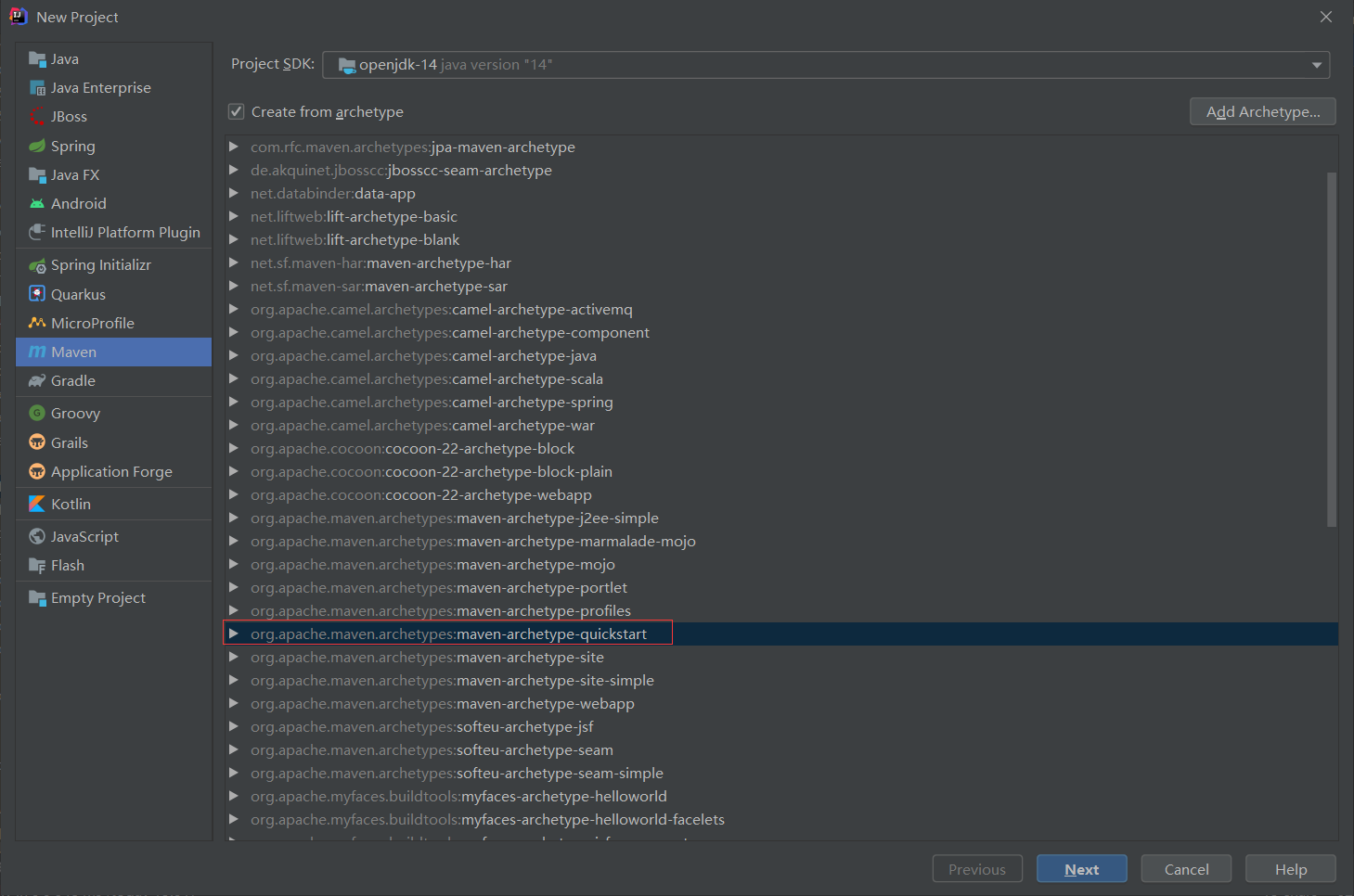This screenshot has width=1354, height=896.
Task: Click the Kotlin icon
Action: coord(37,504)
